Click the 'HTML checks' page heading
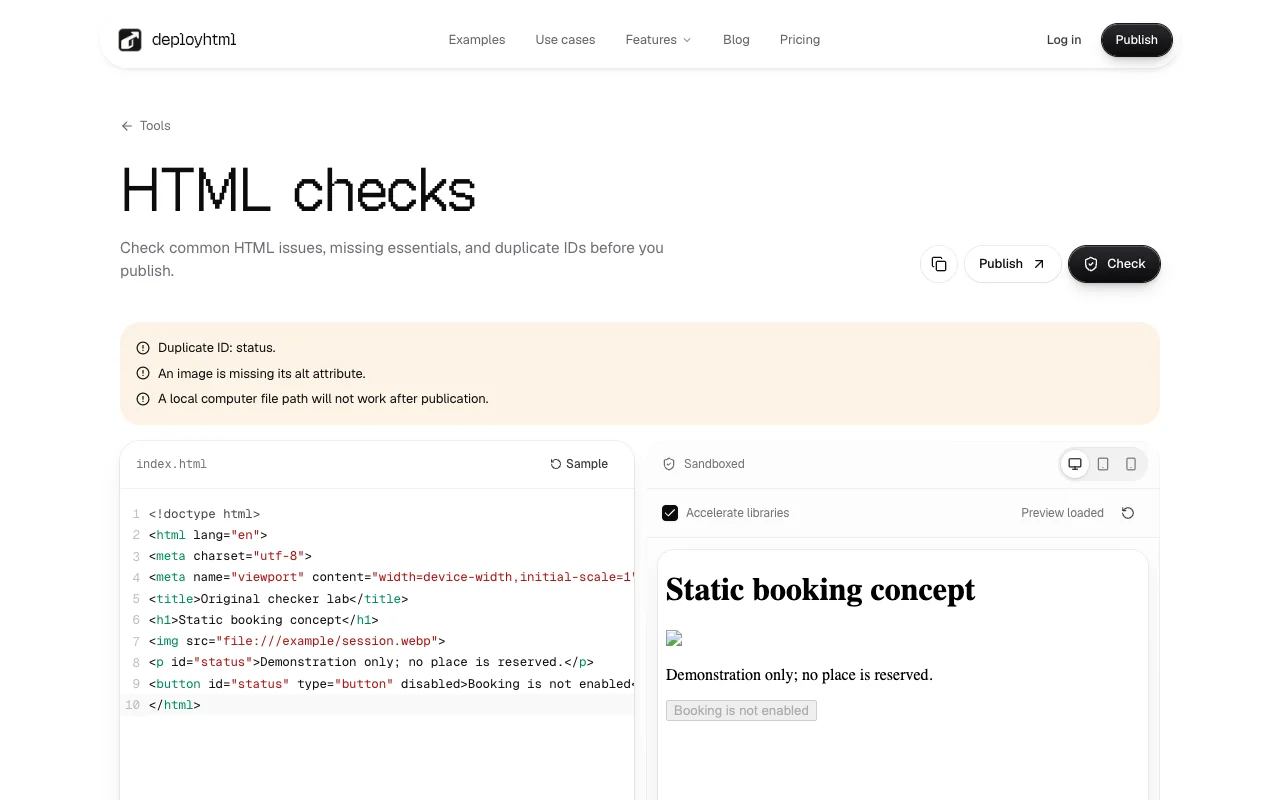 tap(298, 190)
